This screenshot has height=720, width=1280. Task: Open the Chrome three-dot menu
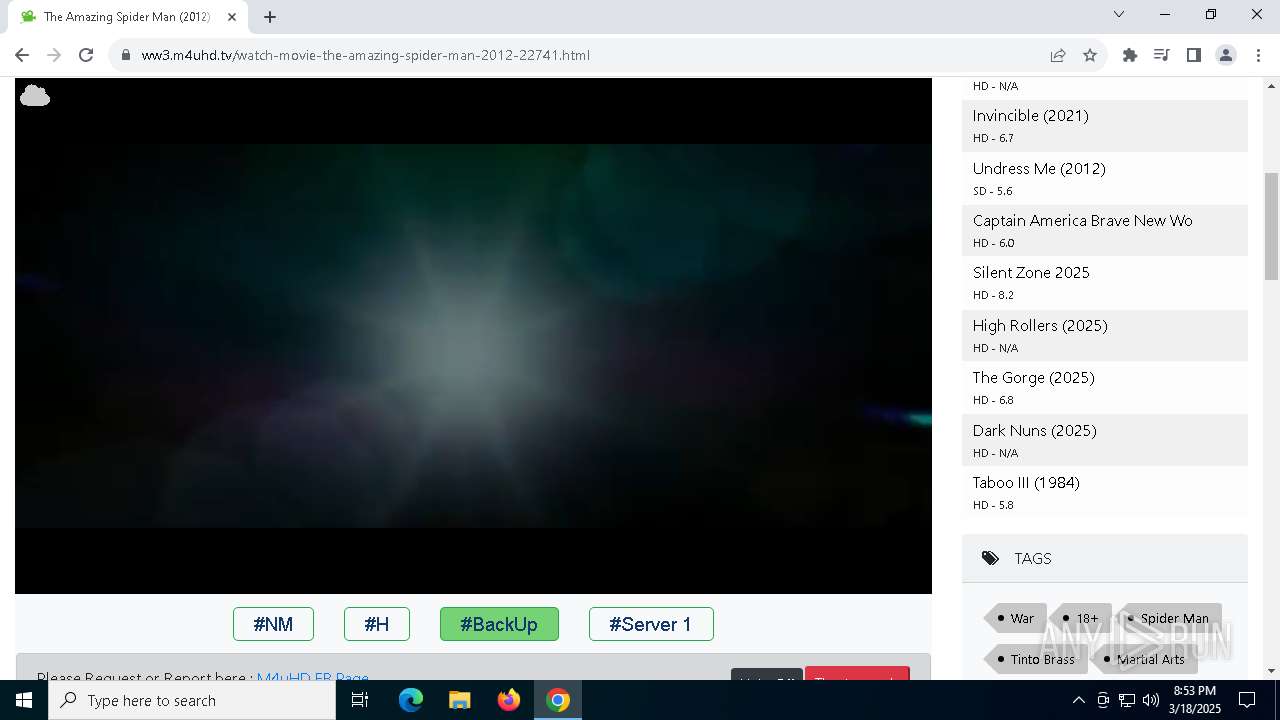click(1258, 55)
